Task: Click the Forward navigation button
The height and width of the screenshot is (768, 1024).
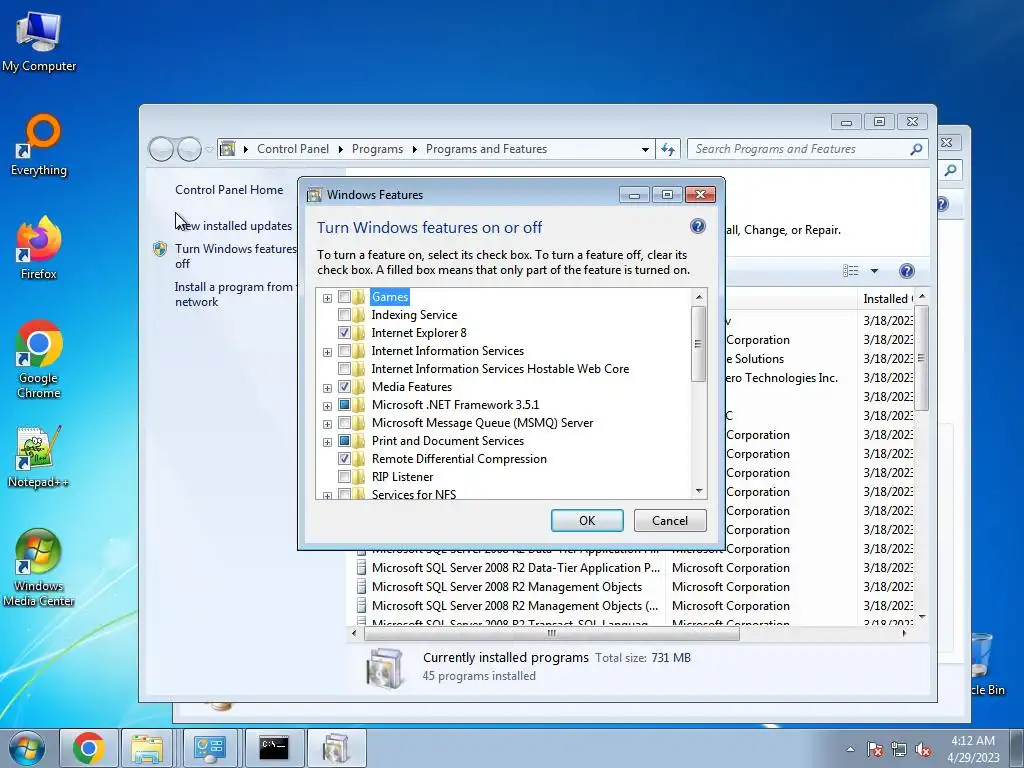Action: click(189, 149)
